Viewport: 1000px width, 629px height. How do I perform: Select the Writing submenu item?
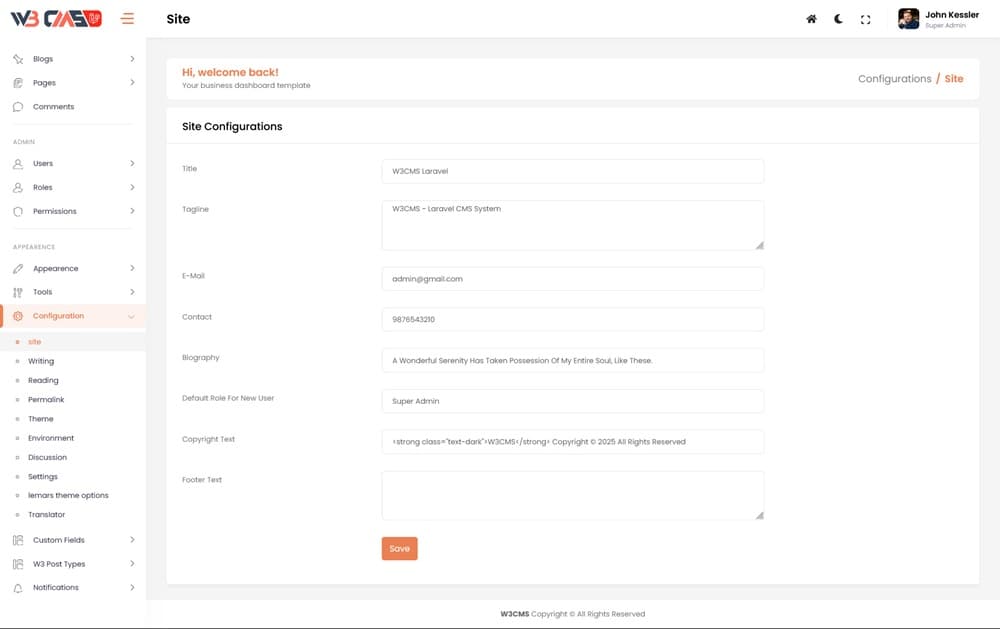pos(41,361)
